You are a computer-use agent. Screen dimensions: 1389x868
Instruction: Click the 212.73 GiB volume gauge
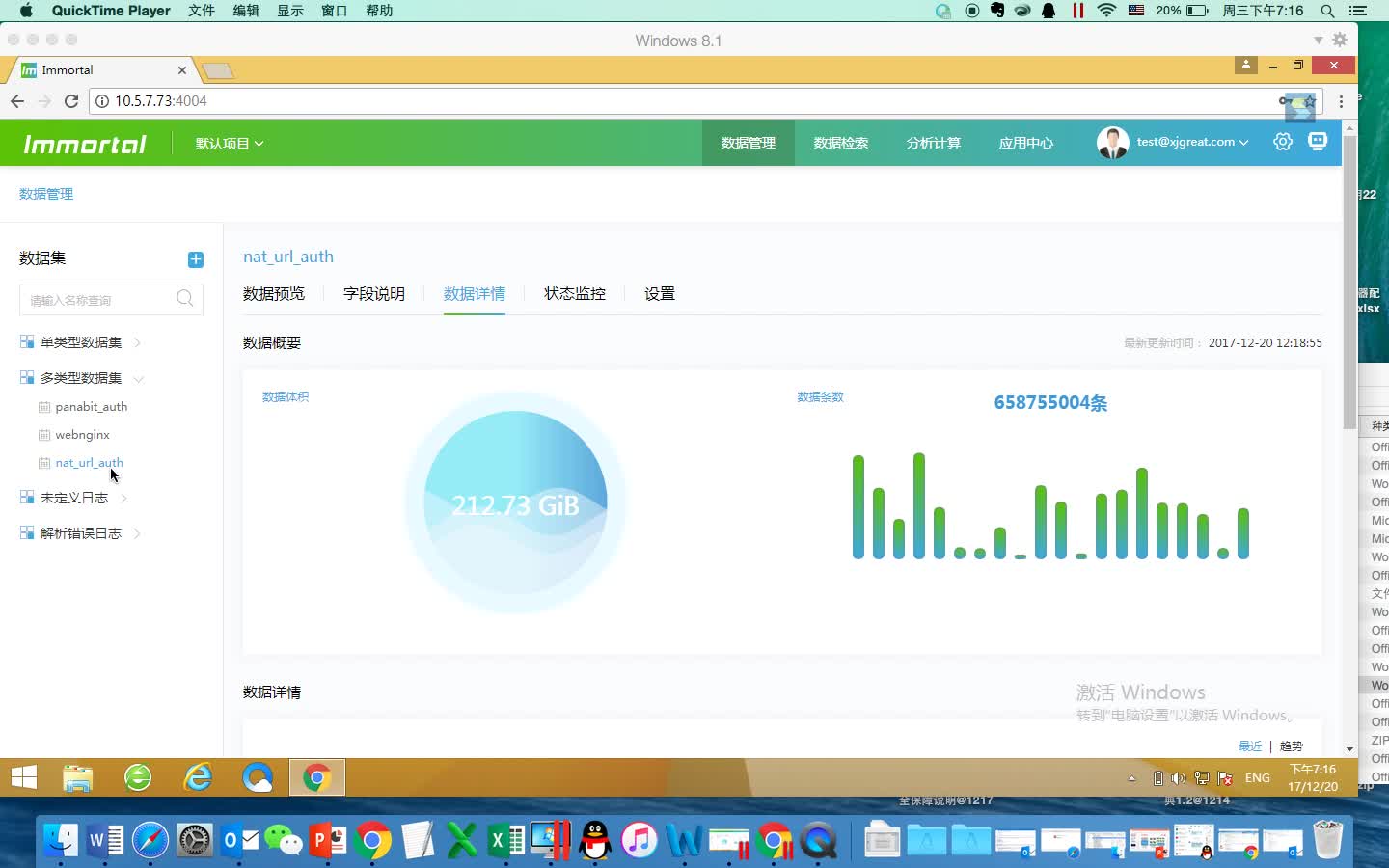515,502
